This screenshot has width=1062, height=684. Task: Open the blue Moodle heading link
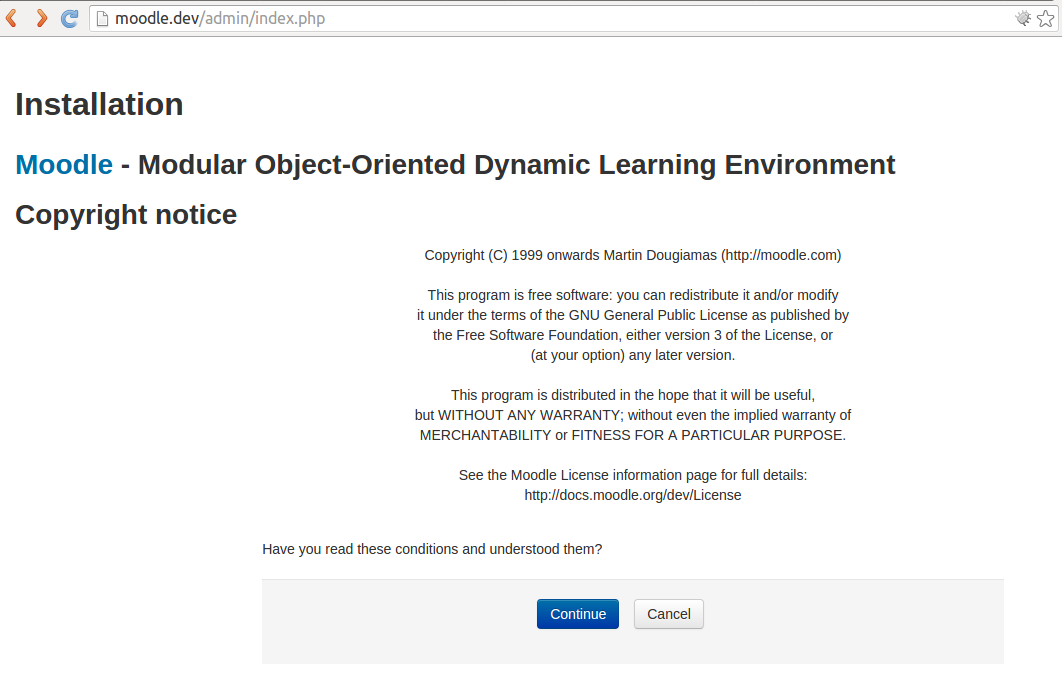coord(64,165)
